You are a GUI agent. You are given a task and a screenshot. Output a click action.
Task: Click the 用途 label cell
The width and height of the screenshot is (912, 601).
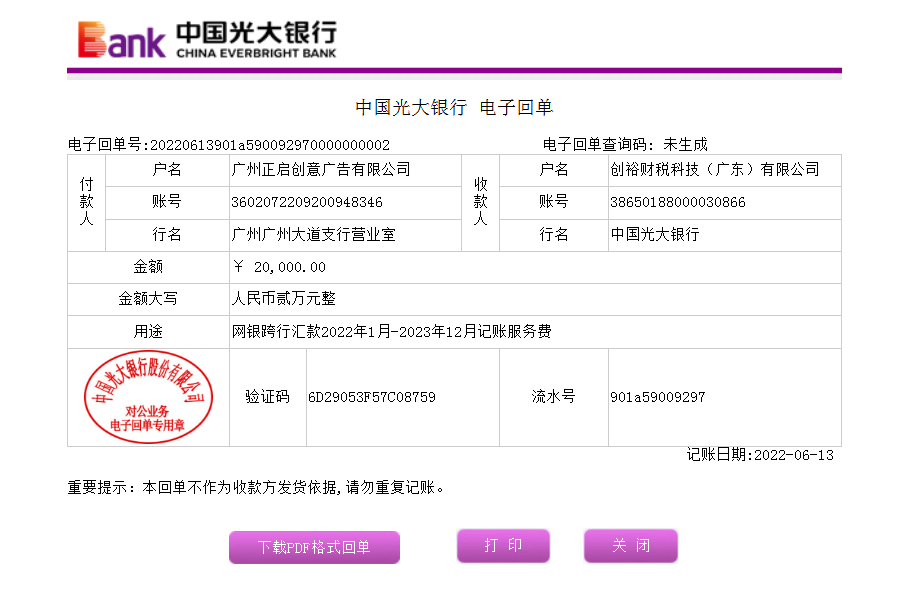(x=148, y=332)
